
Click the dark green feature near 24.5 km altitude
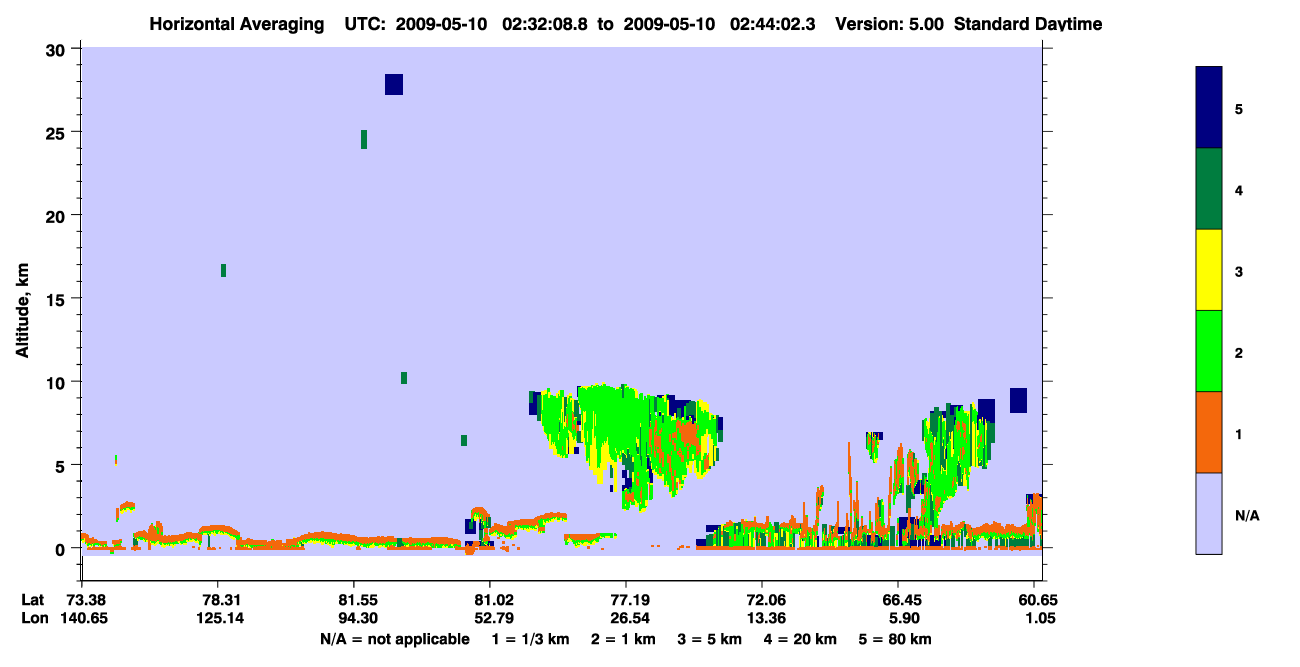pos(364,139)
